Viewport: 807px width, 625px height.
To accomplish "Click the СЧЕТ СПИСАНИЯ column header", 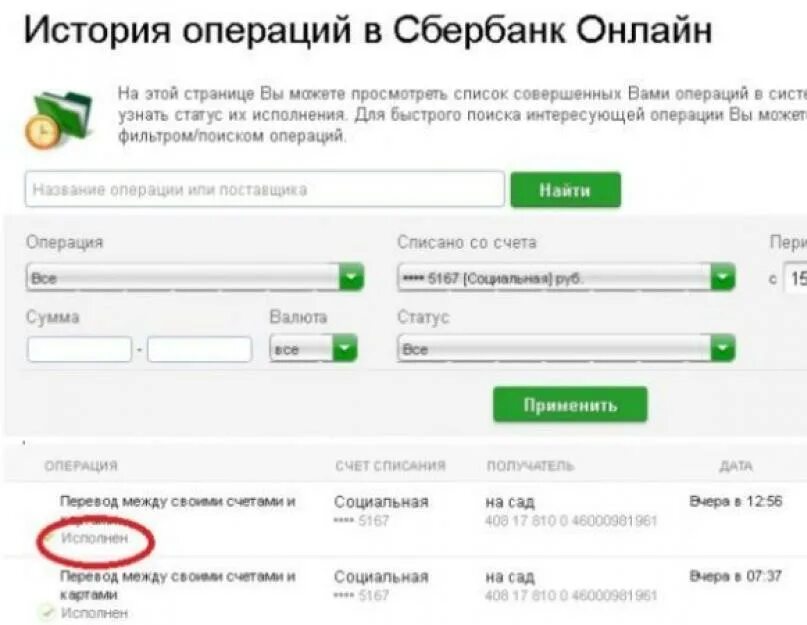I will [x=390, y=466].
